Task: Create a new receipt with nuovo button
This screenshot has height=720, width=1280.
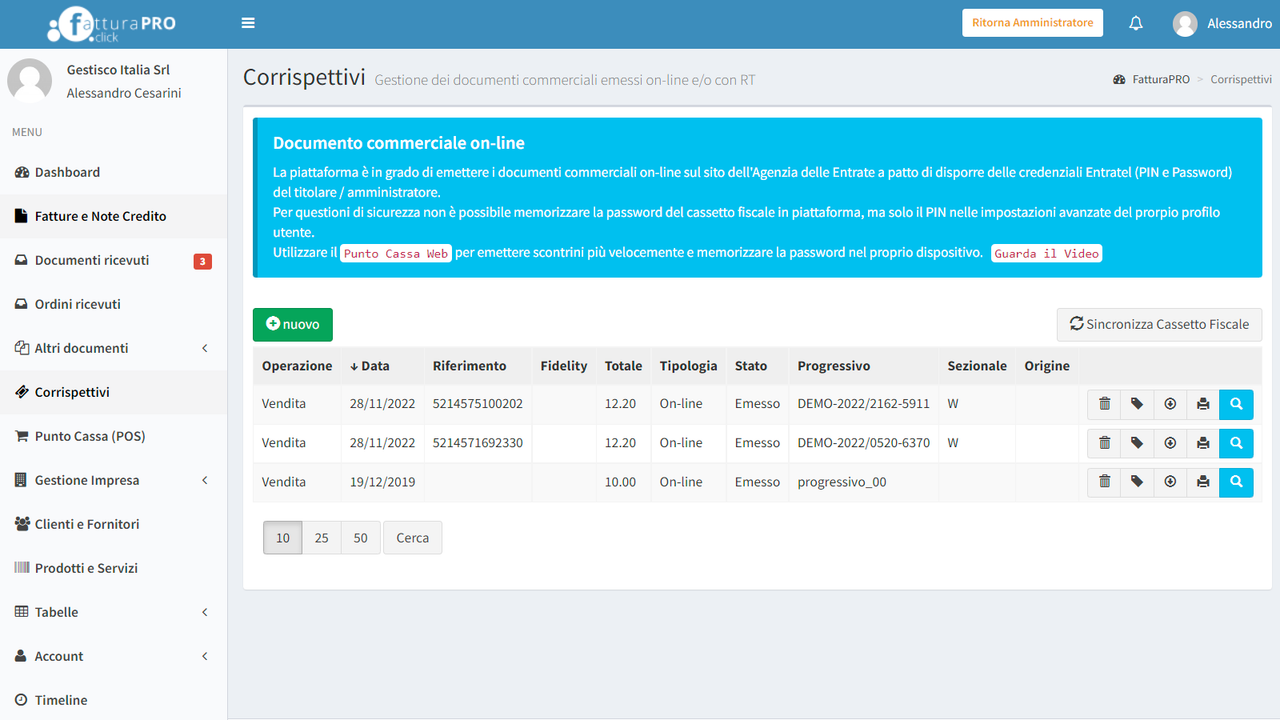Action: [x=293, y=324]
